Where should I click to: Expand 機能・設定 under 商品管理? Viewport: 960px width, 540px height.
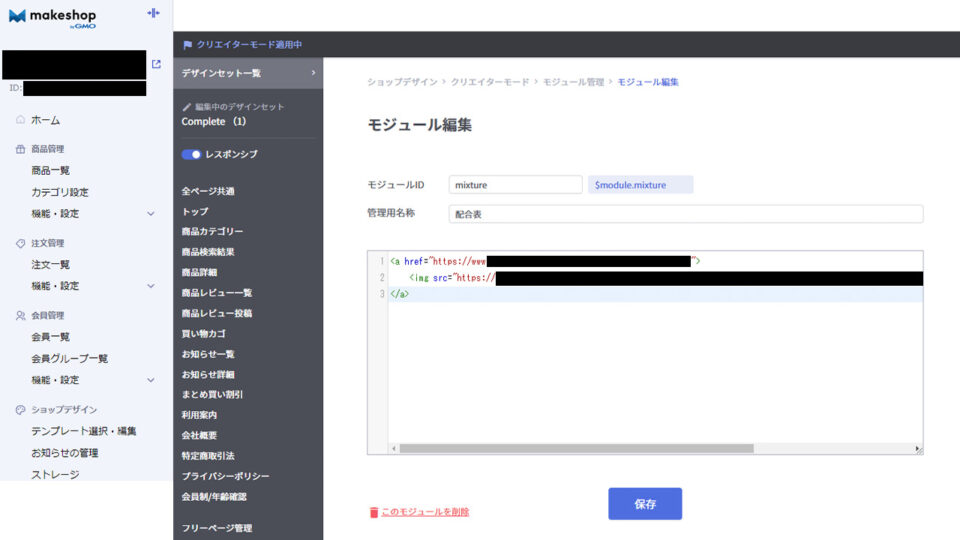(151, 214)
